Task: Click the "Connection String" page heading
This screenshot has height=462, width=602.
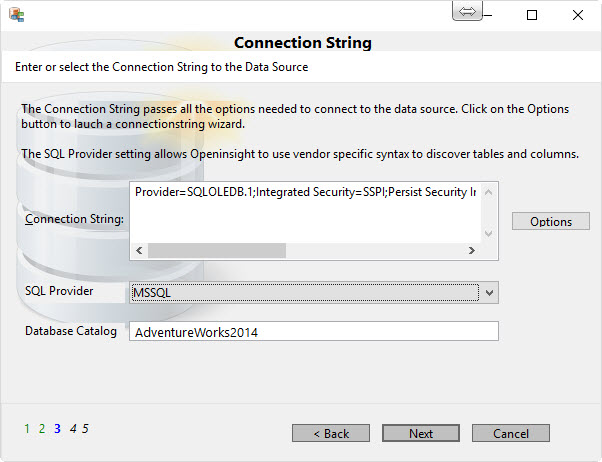Action: click(x=303, y=43)
